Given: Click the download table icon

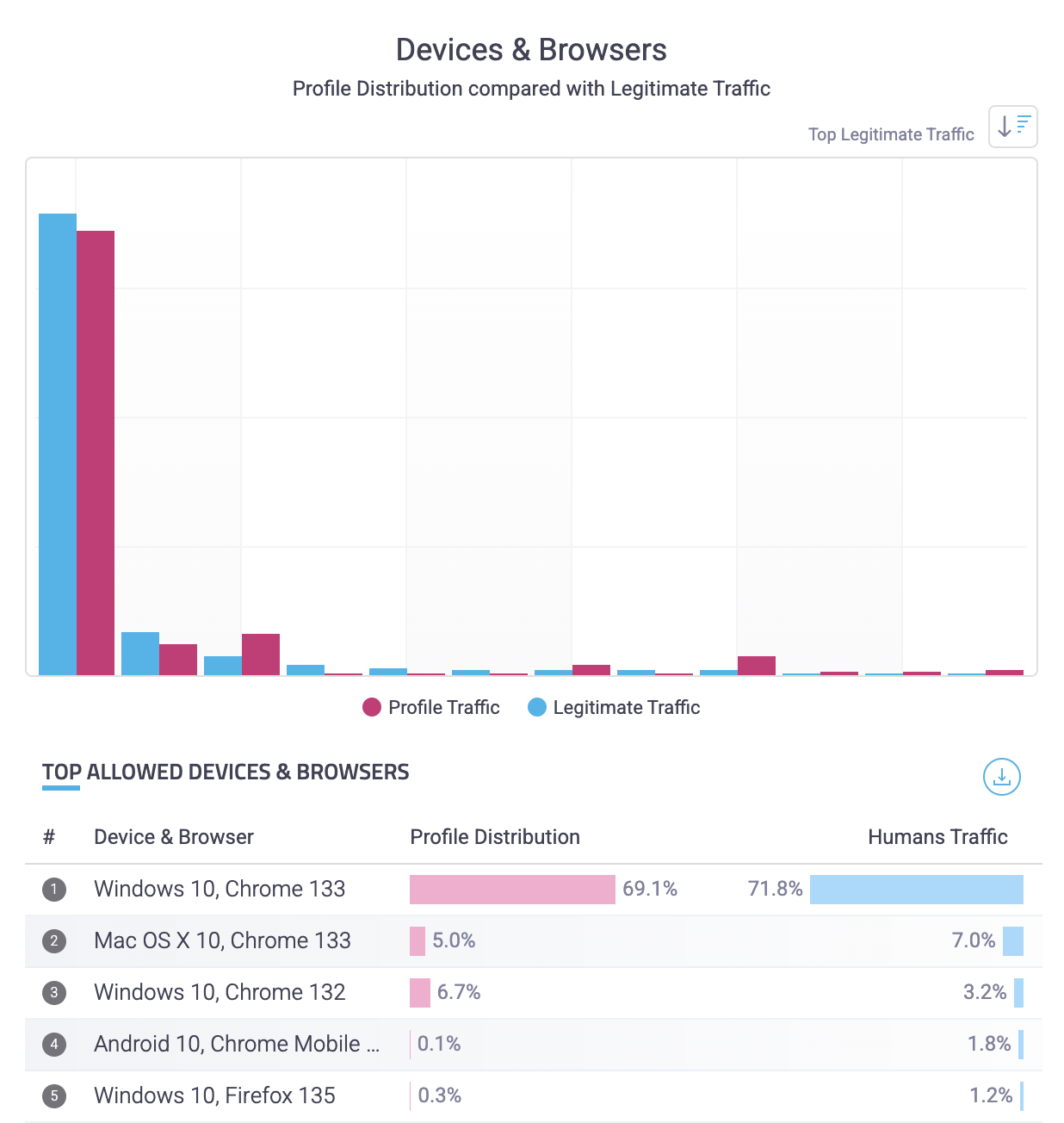Looking at the screenshot, I should point(1001,777).
